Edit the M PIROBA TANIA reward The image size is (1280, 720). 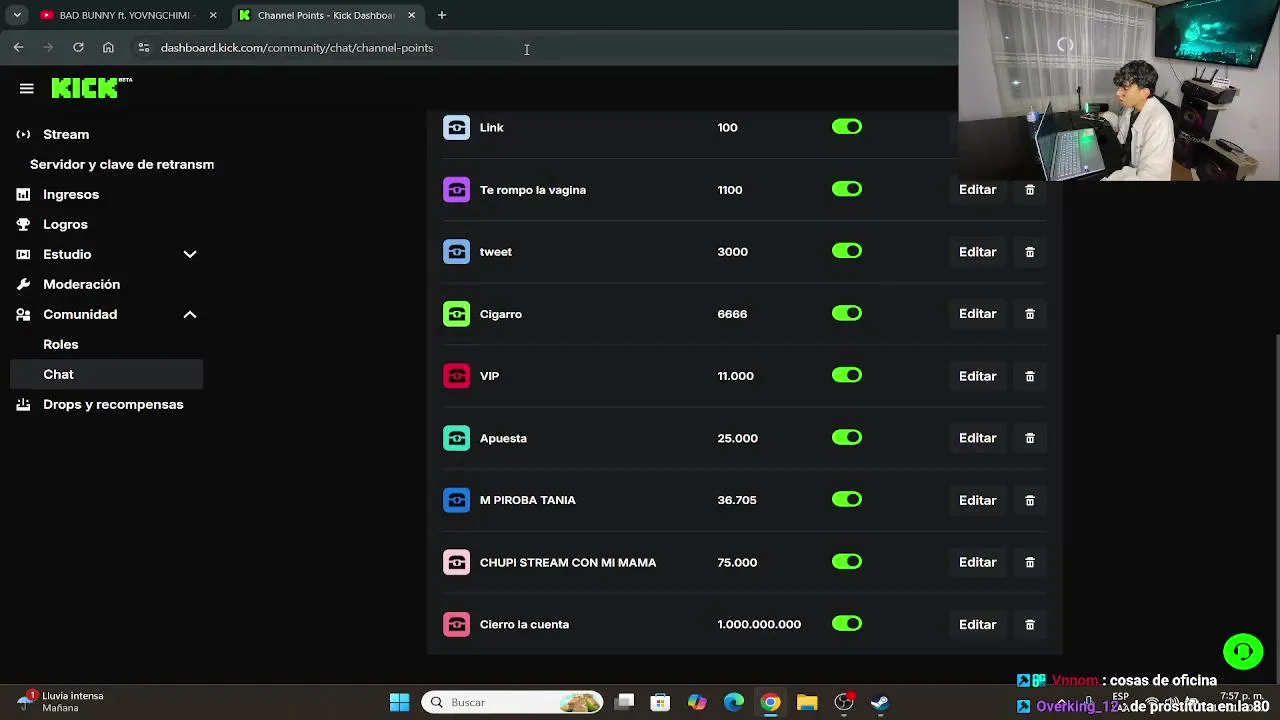point(977,500)
